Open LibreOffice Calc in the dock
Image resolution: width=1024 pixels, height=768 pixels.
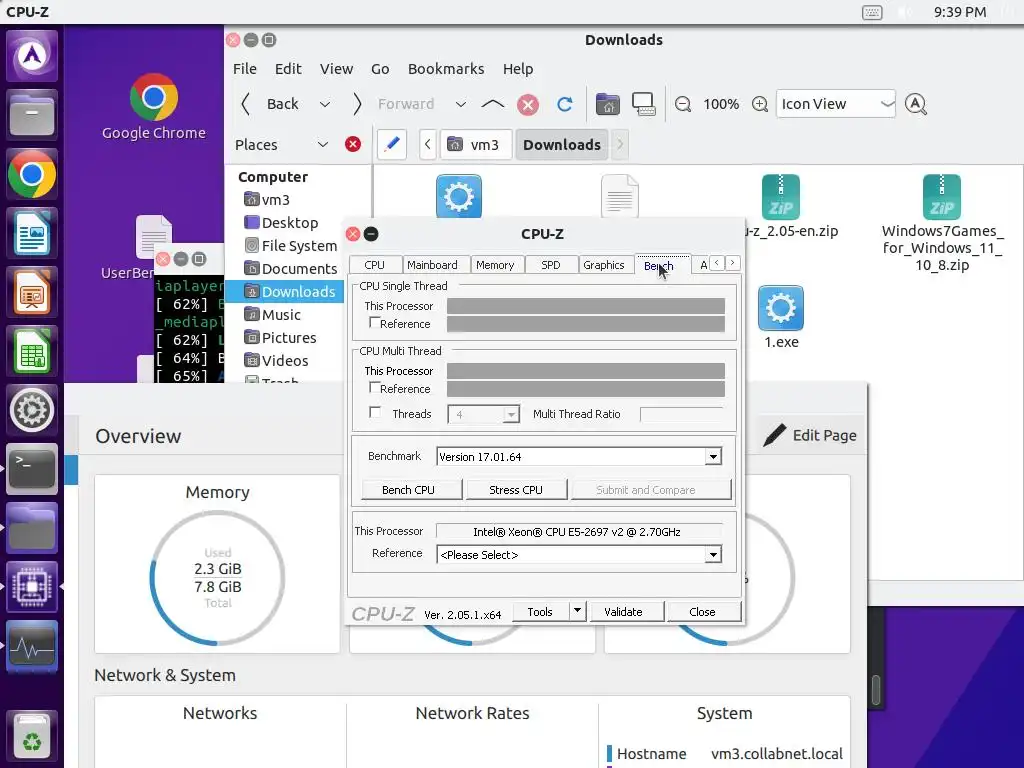pos(31,351)
